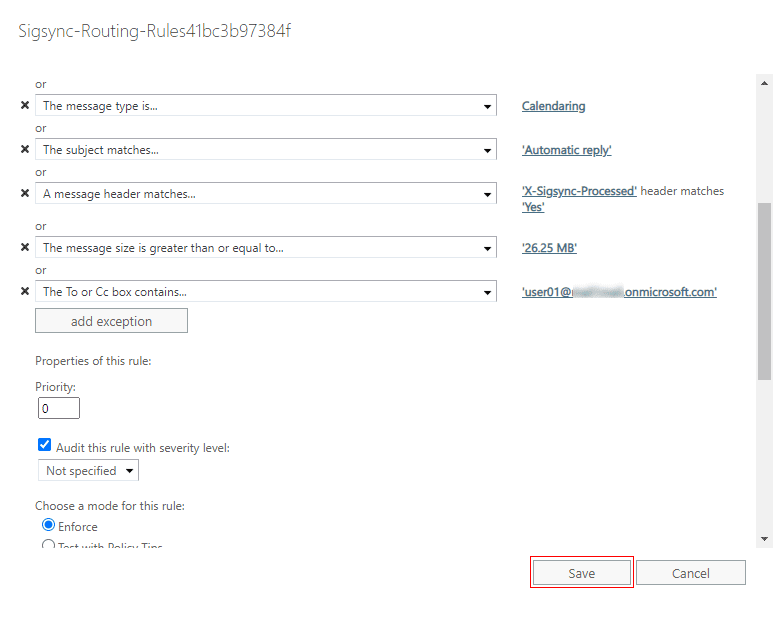
Task: Click the add exception button
Action: point(111,321)
